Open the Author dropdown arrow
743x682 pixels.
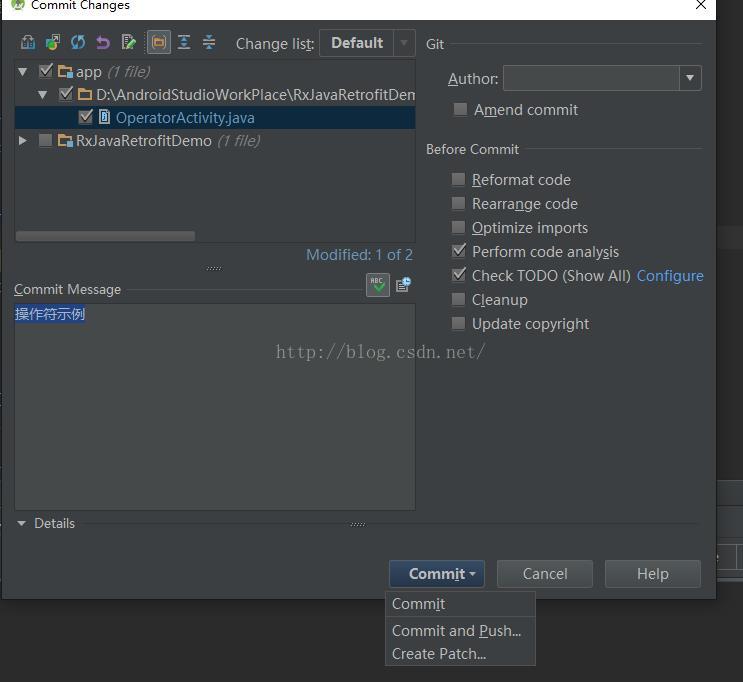click(x=690, y=78)
